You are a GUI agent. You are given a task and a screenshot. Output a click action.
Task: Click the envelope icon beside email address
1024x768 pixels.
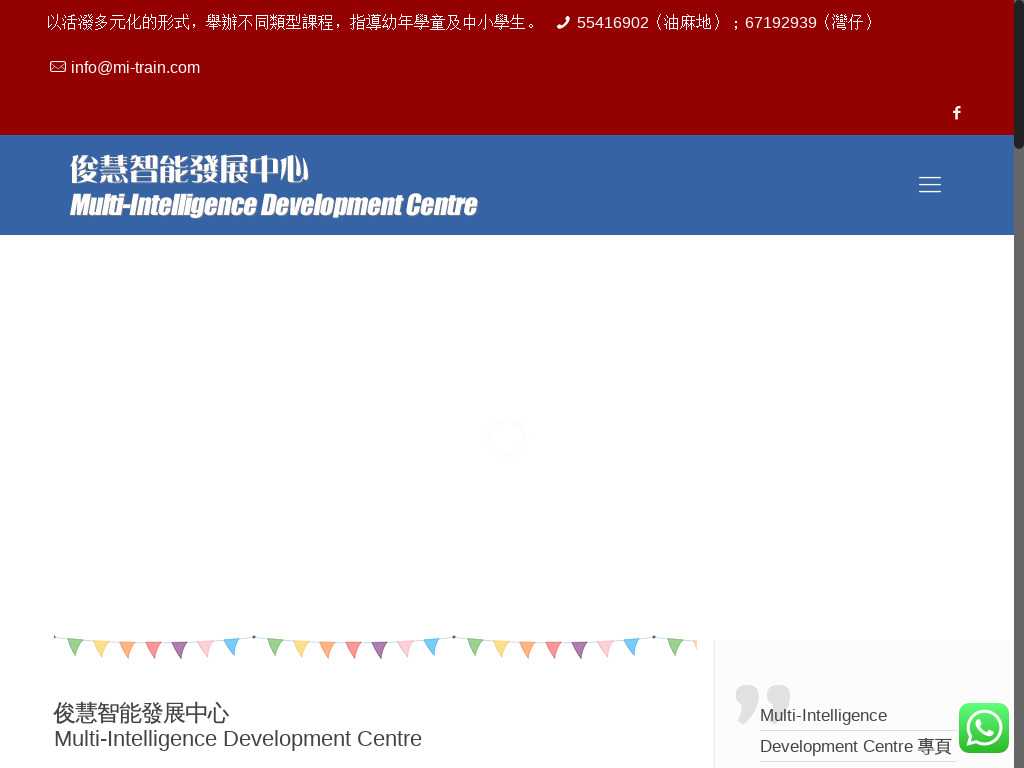pos(57,67)
